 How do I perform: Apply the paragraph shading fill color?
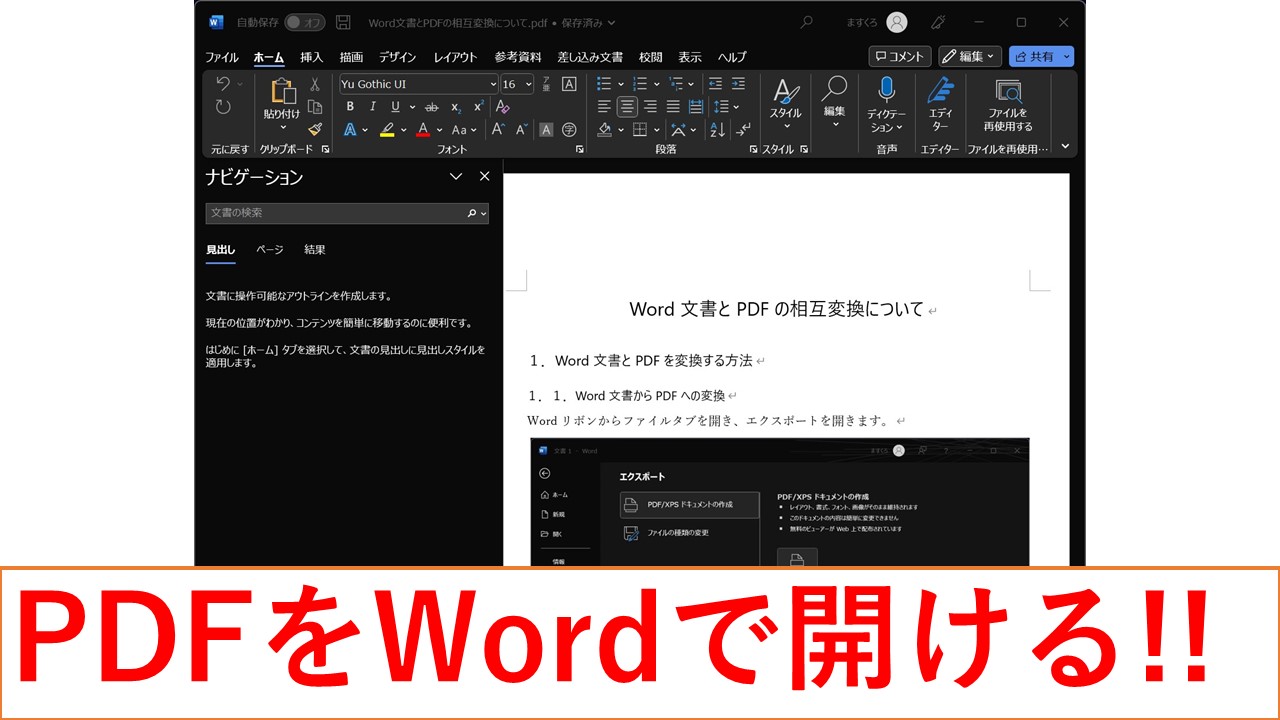[x=604, y=130]
